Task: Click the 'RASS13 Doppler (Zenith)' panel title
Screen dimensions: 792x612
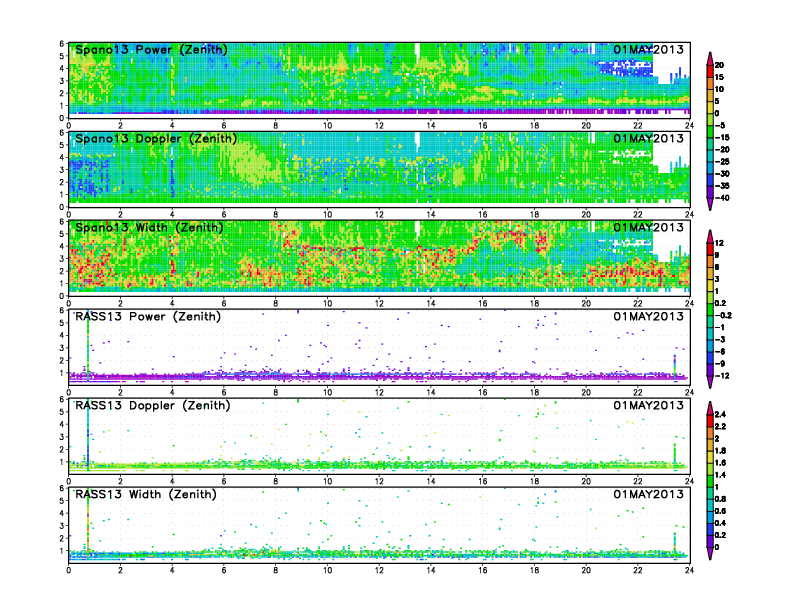Action: [153, 405]
